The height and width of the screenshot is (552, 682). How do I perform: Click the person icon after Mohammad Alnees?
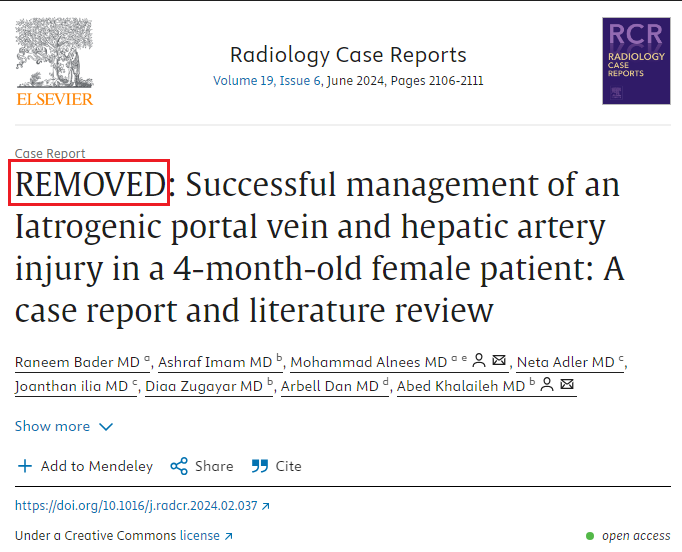coord(479,360)
